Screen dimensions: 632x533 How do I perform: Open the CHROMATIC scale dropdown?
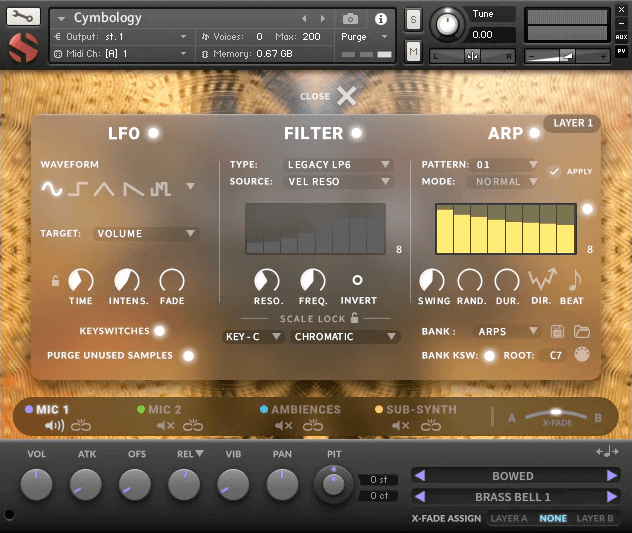(x=345, y=336)
